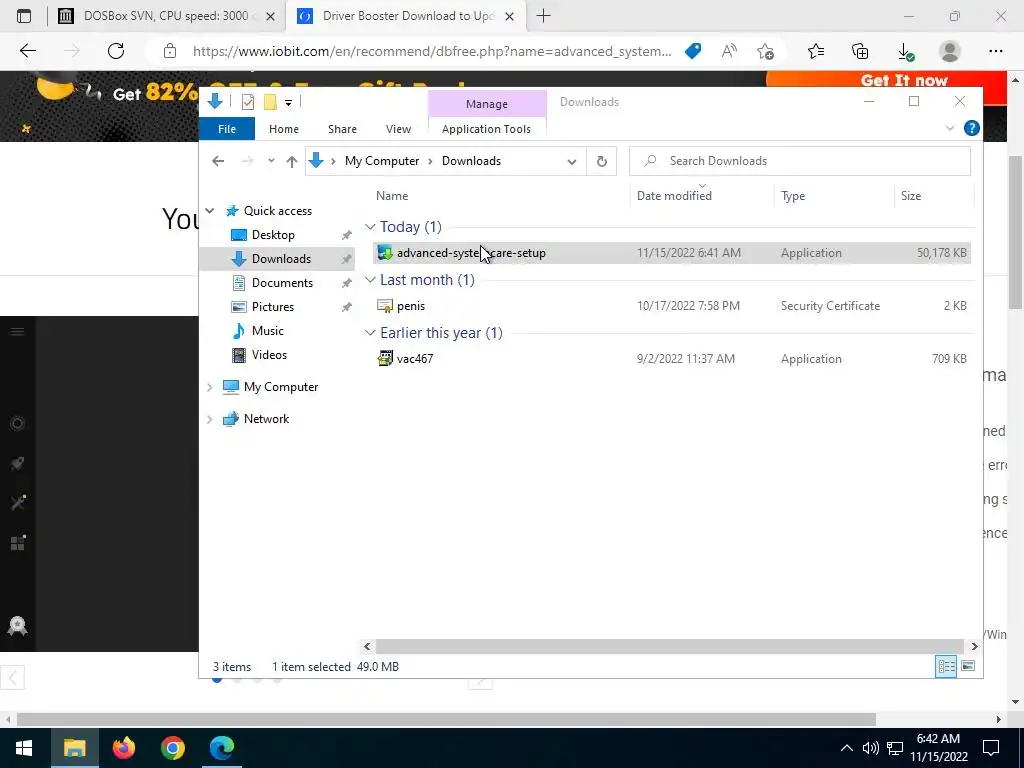The height and width of the screenshot is (768, 1024).
Task: Select the Application Tools tab
Action: [486, 129]
